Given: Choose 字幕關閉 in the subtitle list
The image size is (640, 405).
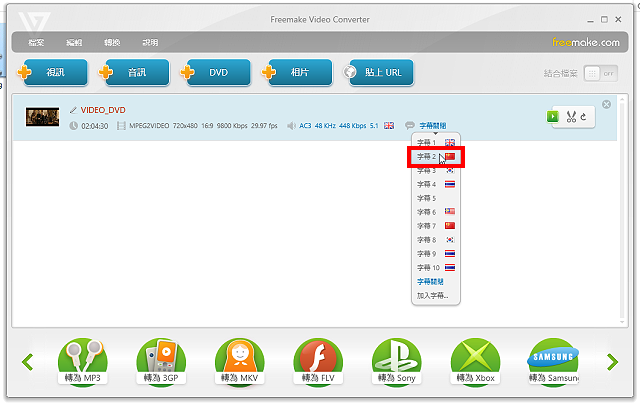Looking at the screenshot, I should click(430, 281).
